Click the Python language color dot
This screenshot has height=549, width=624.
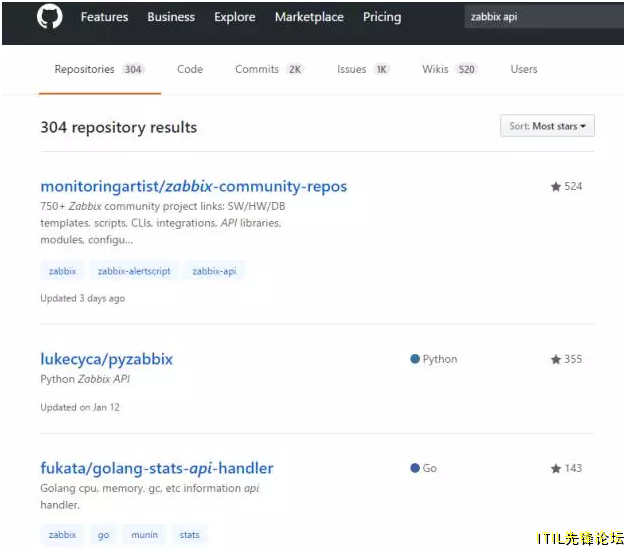(x=415, y=359)
